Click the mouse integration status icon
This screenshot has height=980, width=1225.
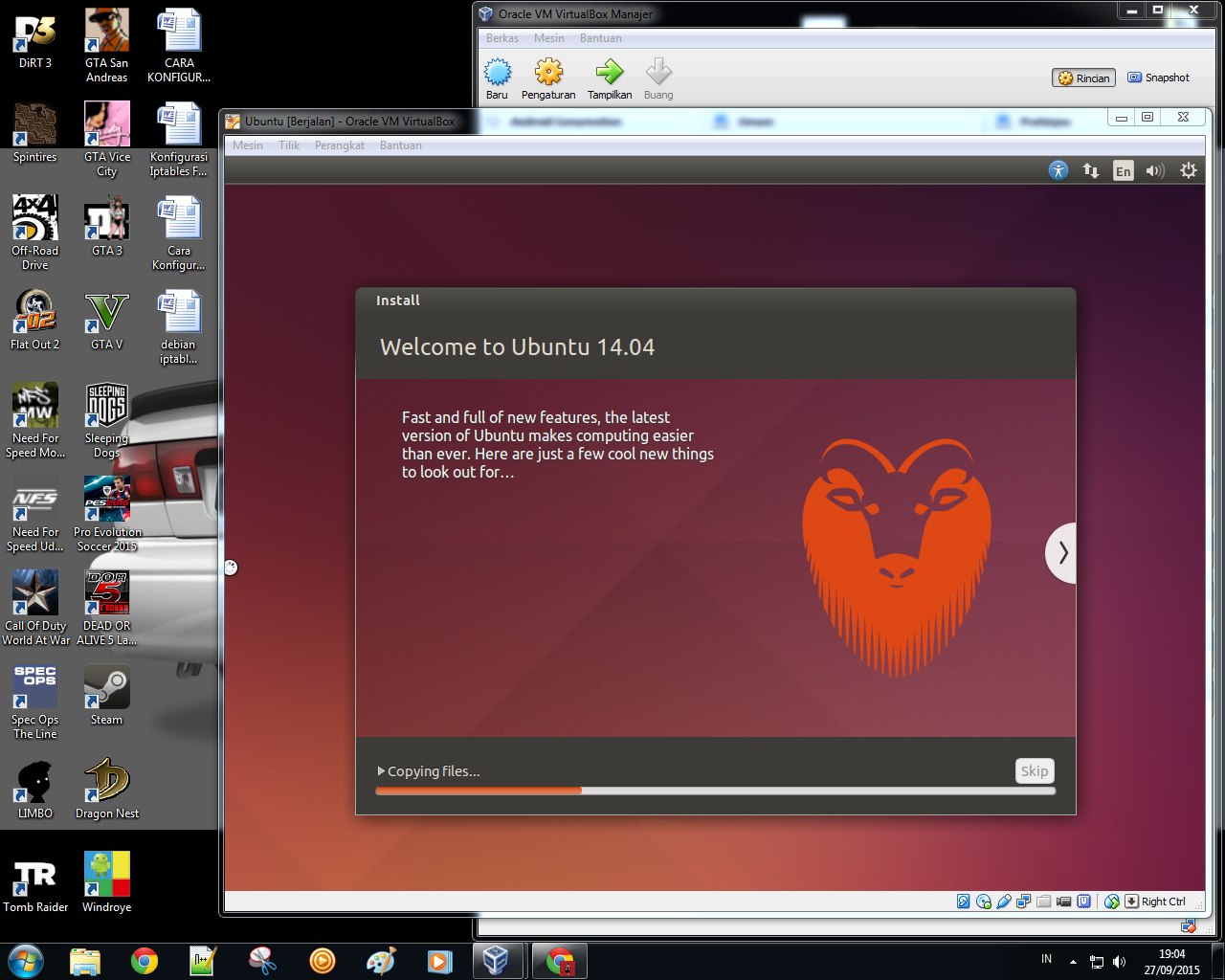coord(1111,902)
